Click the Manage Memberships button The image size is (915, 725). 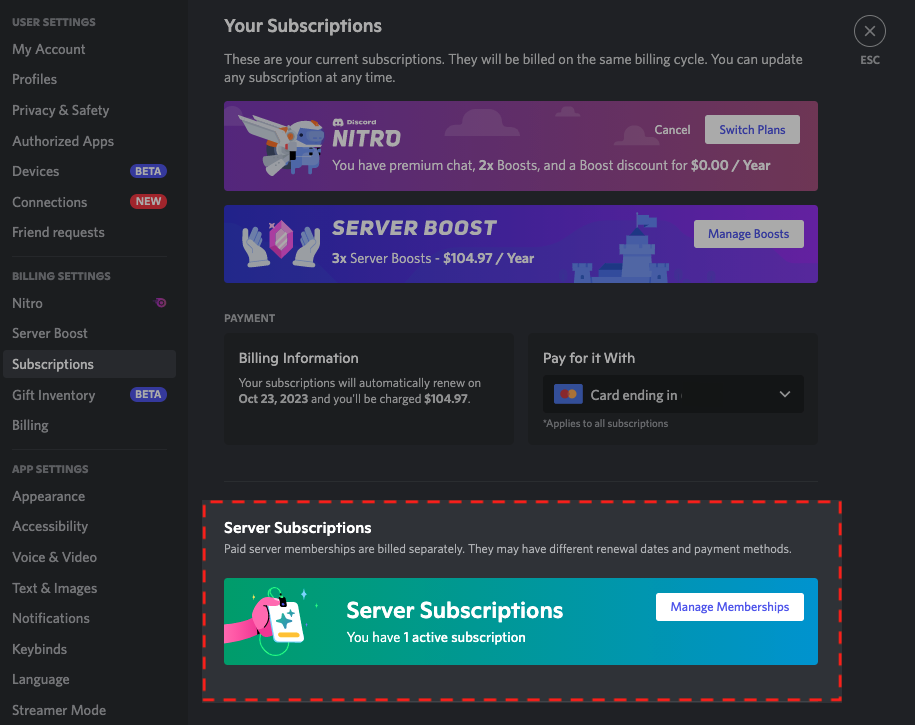(729, 607)
